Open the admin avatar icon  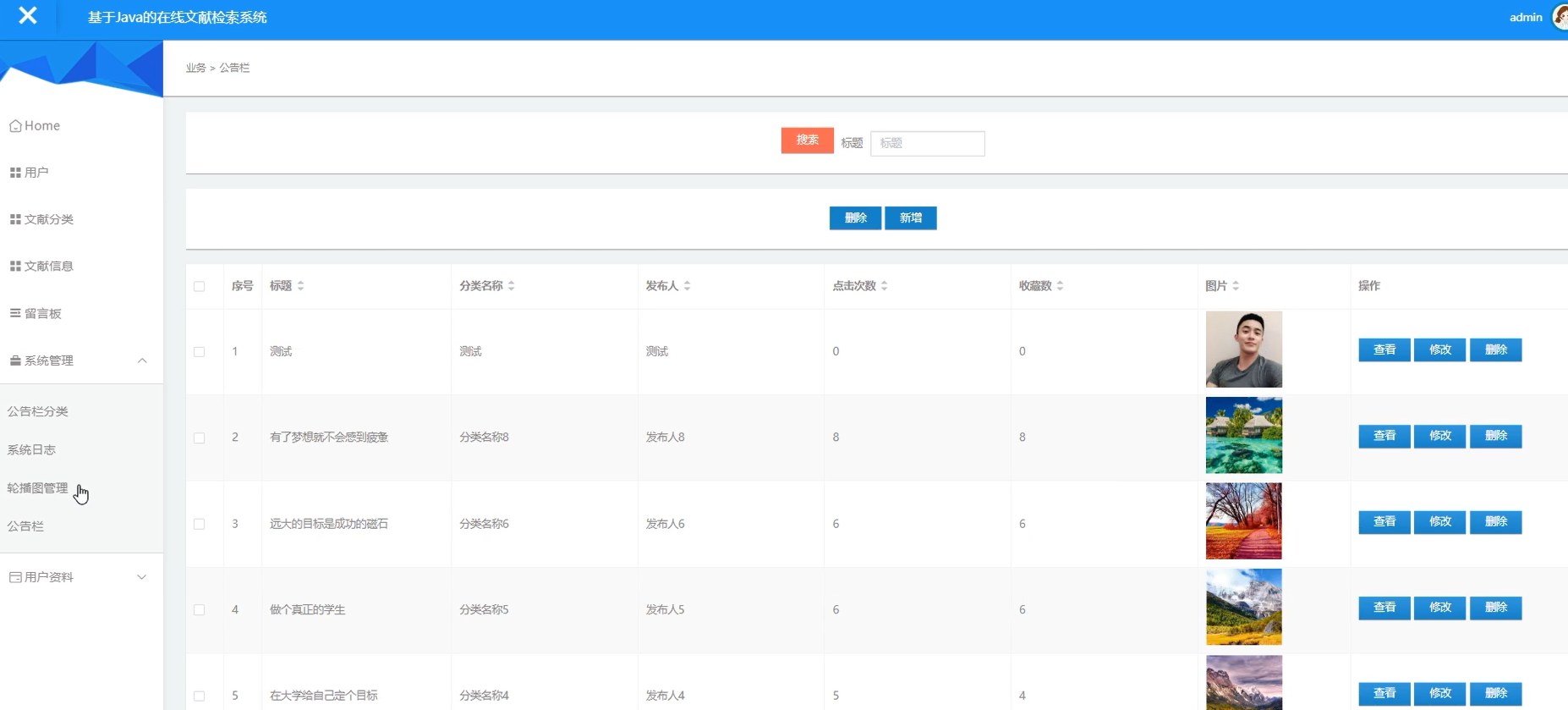[1560, 17]
